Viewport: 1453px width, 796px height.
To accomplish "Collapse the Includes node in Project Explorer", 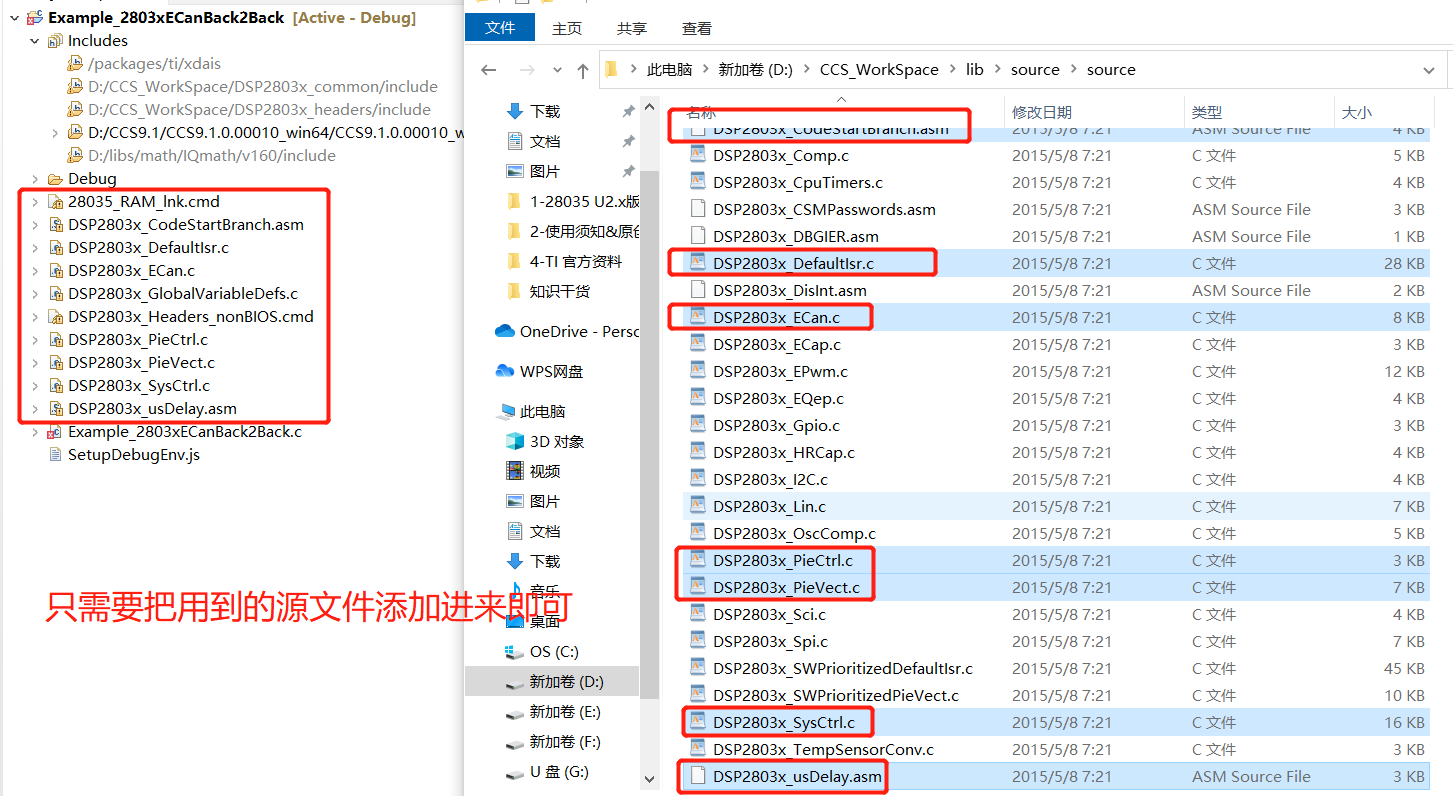I will coord(34,40).
